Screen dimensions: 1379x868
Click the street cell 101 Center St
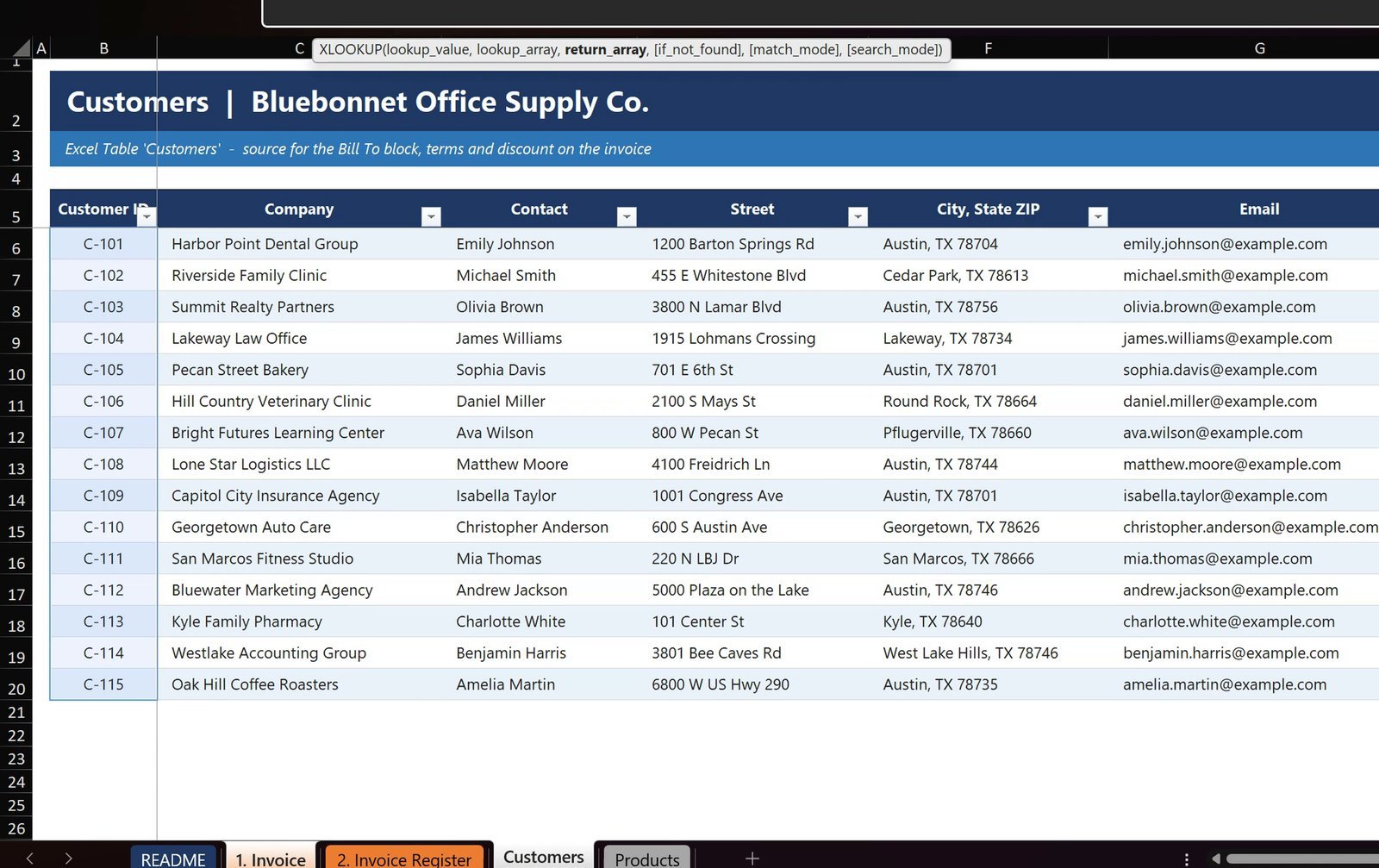click(x=753, y=621)
